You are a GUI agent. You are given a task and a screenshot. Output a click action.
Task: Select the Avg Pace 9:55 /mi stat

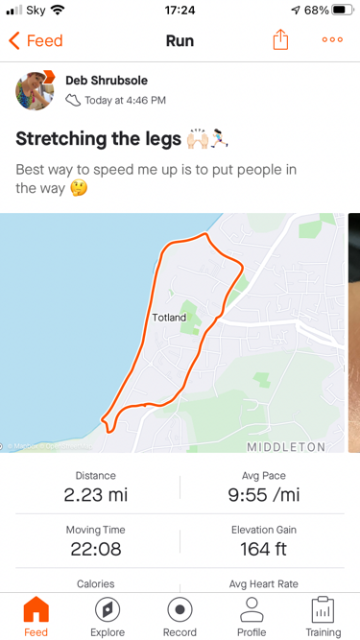pyautogui.click(x=264, y=488)
